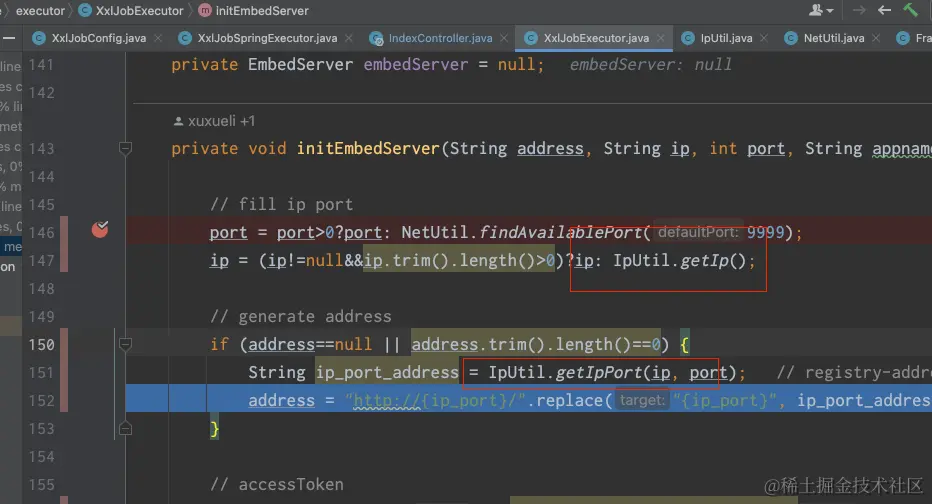Click the 'embedServer: null' inline debug value
The height and width of the screenshot is (504, 932).
[x=651, y=64]
